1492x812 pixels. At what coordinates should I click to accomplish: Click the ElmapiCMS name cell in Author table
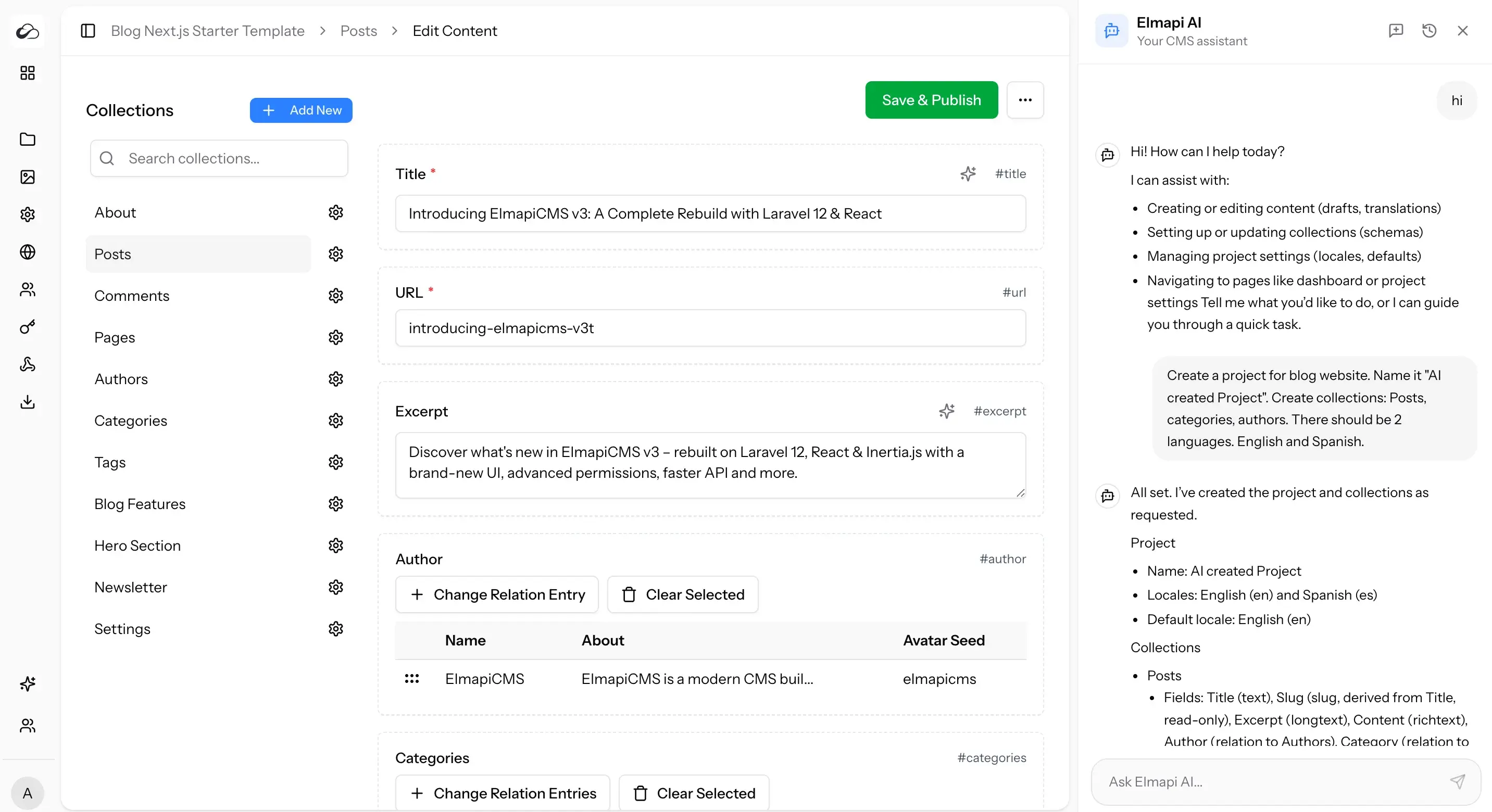[485, 679]
